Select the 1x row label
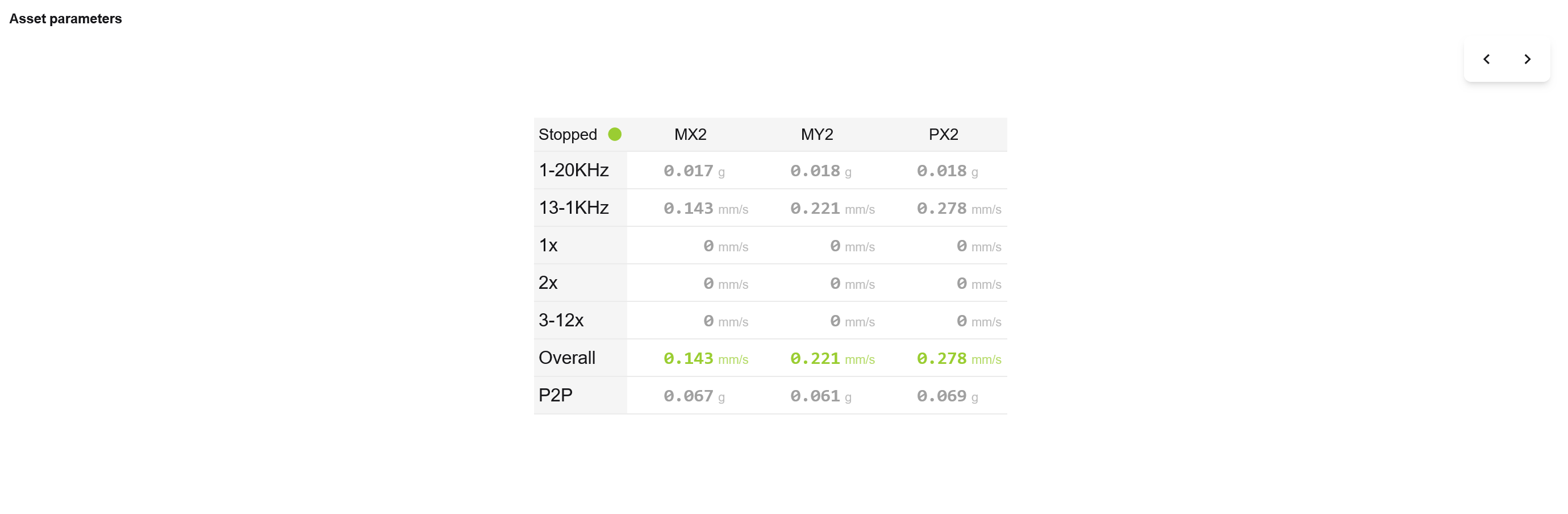The width and height of the screenshot is (1568, 514). [x=548, y=246]
